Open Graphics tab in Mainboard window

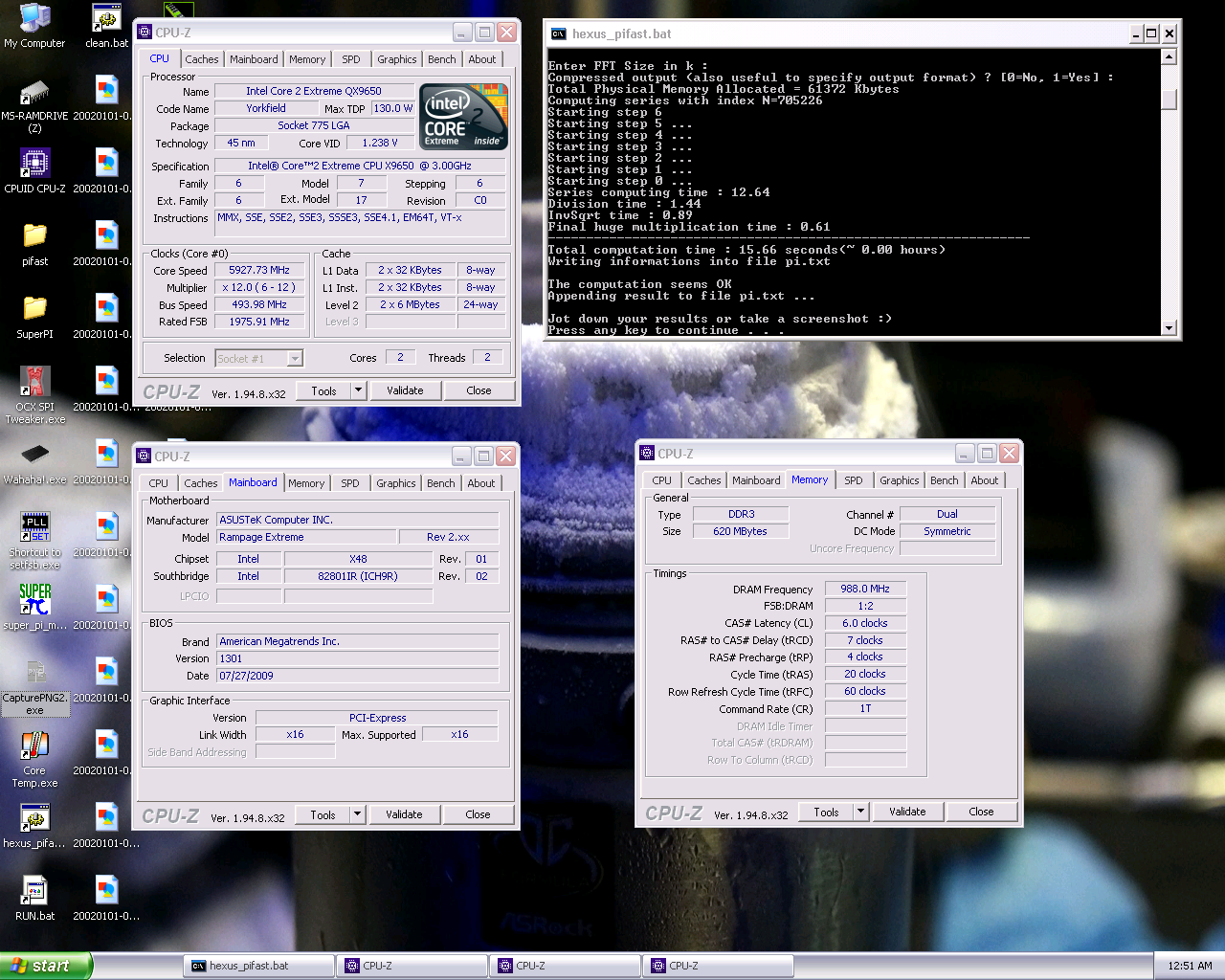395,483
